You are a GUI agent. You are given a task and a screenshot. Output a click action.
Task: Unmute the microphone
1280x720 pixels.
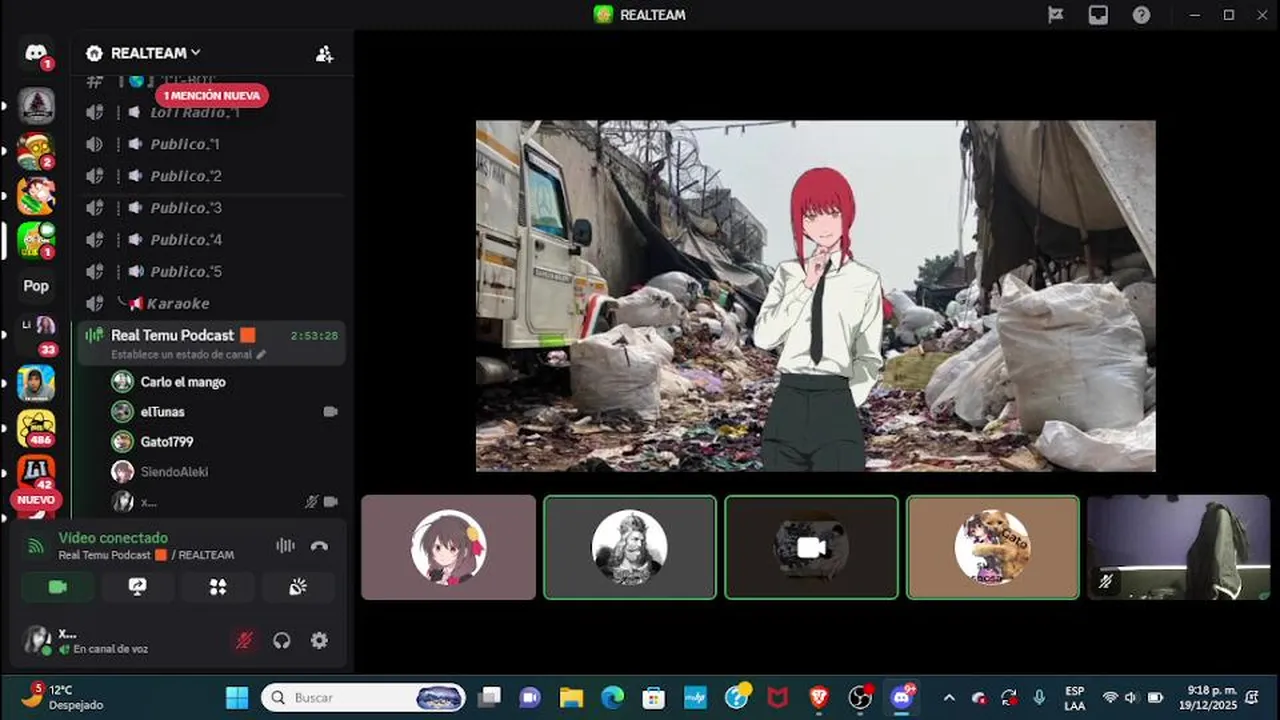(x=244, y=641)
